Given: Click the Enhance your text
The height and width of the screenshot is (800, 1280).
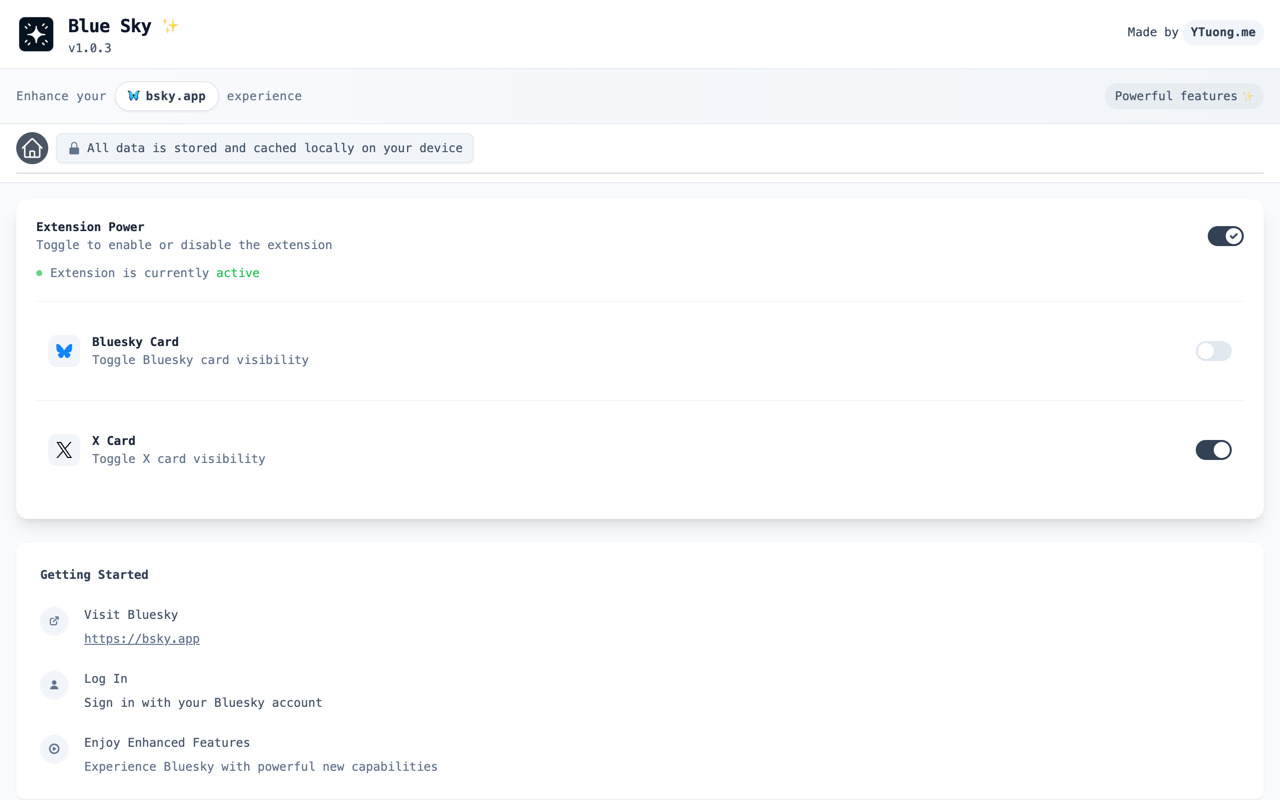Looking at the screenshot, I should 61,96.
